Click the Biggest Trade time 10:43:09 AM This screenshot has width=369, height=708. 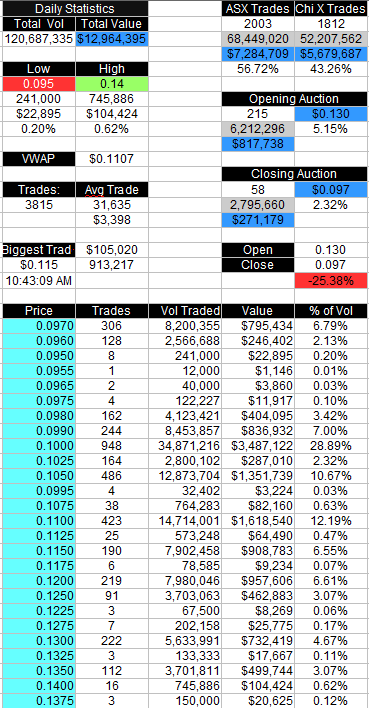38,280
